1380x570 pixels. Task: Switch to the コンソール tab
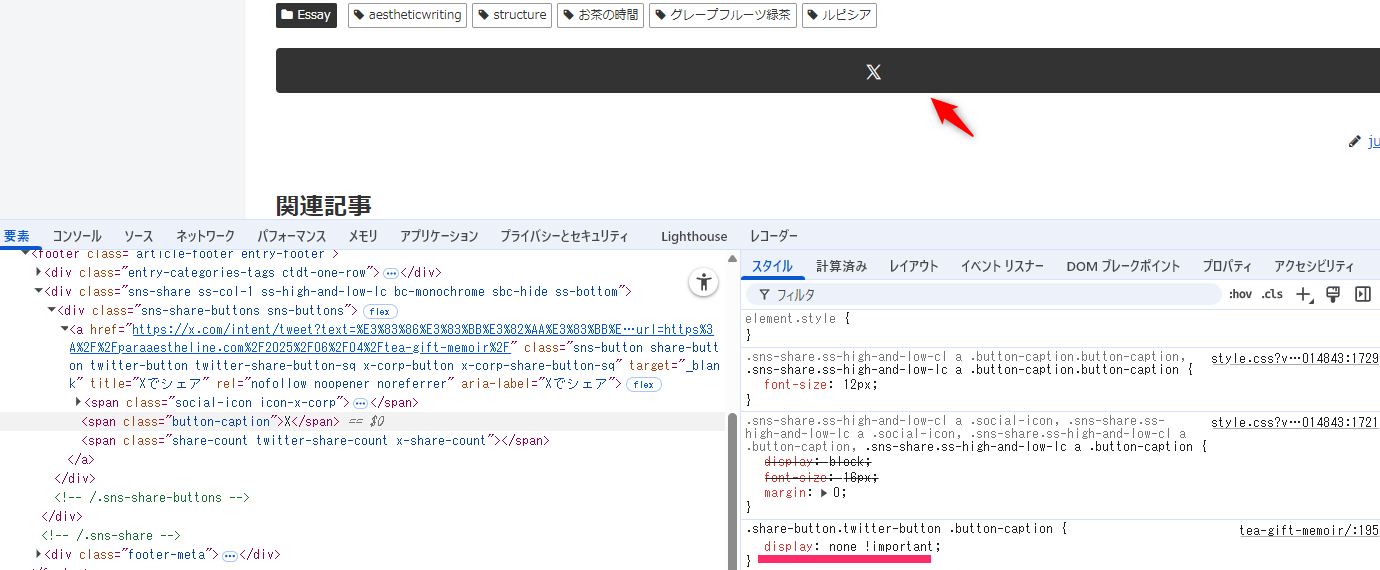point(77,236)
